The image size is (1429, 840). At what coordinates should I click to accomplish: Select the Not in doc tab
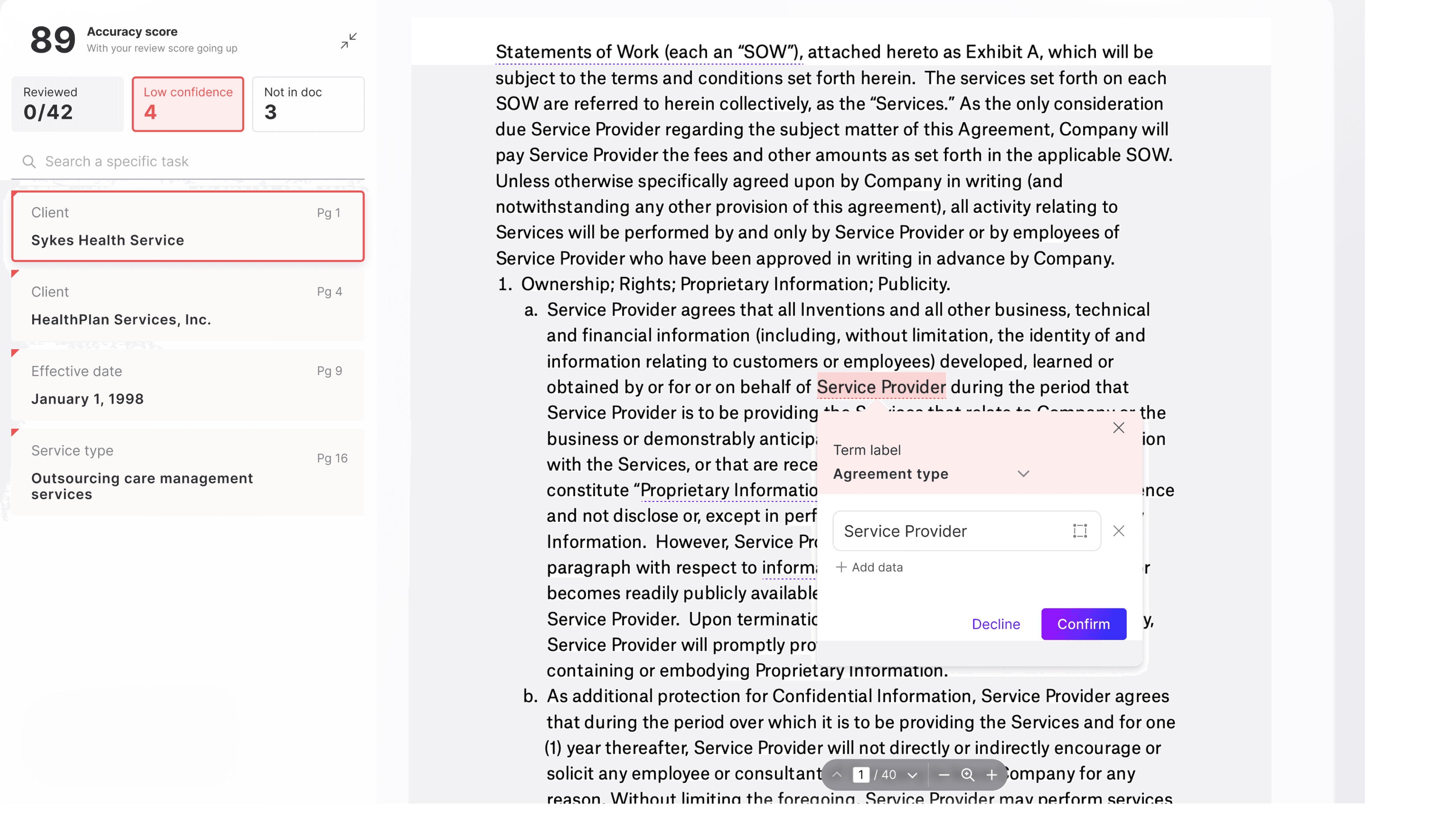(308, 104)
